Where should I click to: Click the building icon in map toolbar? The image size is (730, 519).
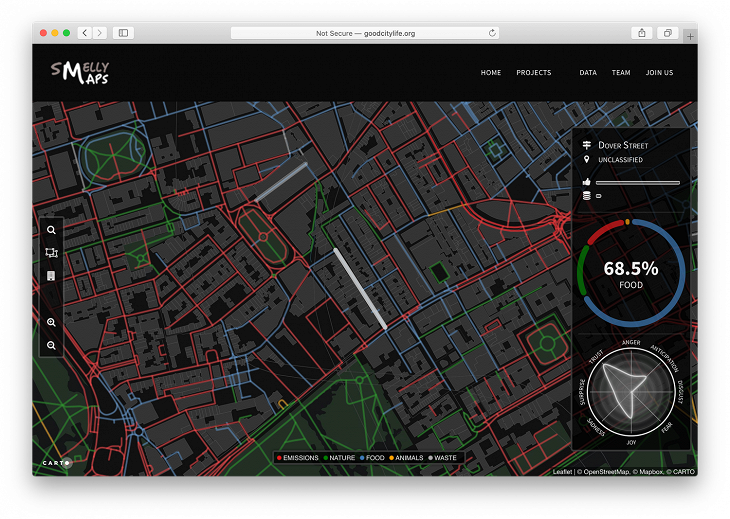pyautogui.click(x=51, y=276)
